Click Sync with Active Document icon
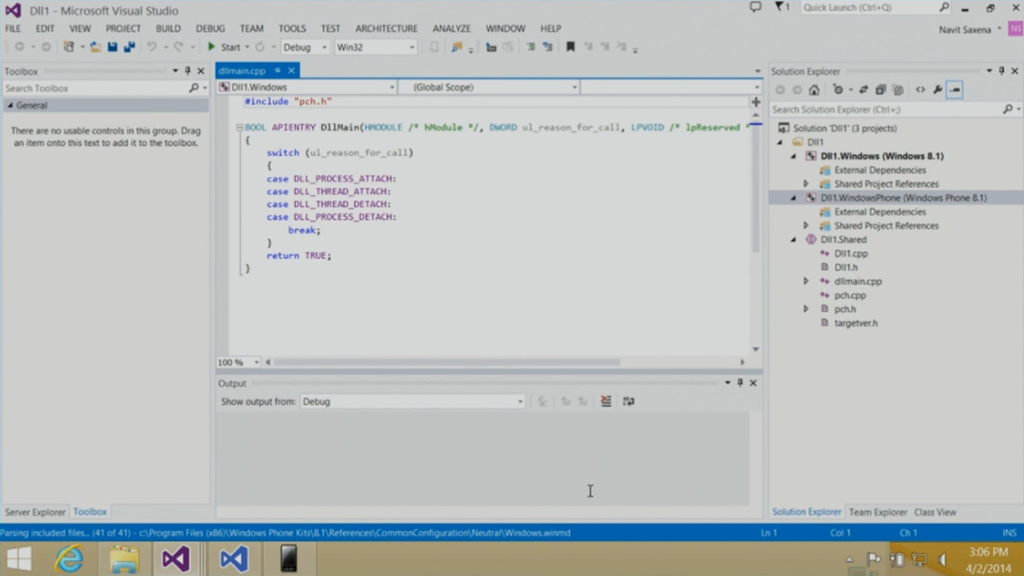The height and width of the screenshot is (576, 1024). [863, 90]
